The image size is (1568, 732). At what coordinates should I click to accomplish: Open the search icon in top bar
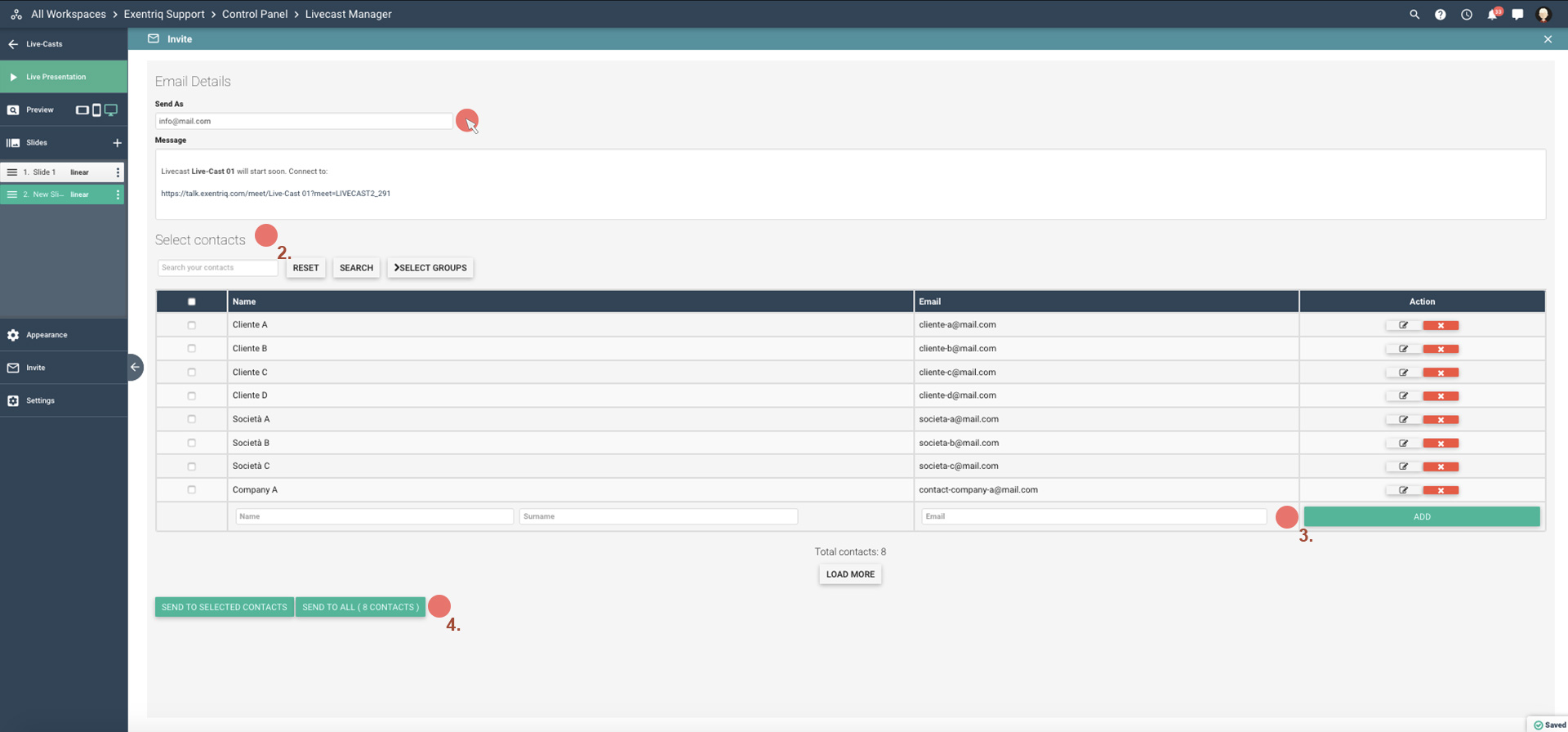pyautogui.click(x=1414, y=15)
